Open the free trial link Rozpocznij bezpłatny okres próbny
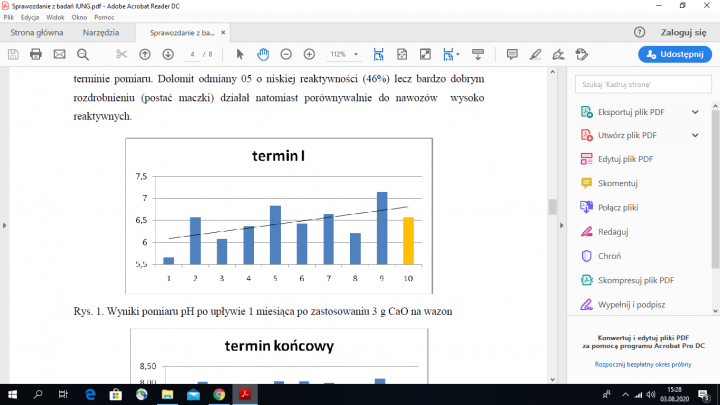Screen dimensions: 720x405 (644, 365)
